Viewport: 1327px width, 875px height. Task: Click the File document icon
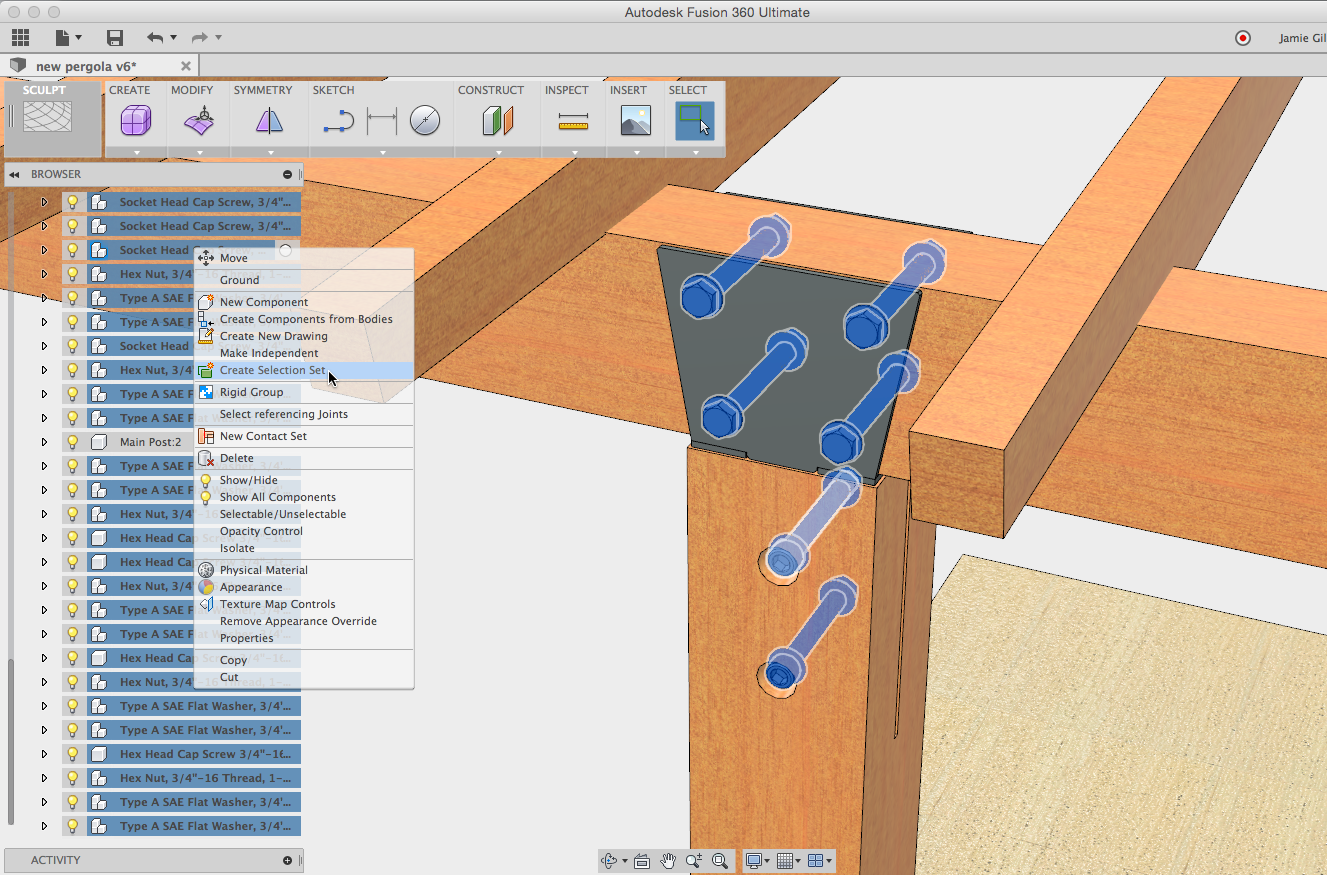(63, 38)
